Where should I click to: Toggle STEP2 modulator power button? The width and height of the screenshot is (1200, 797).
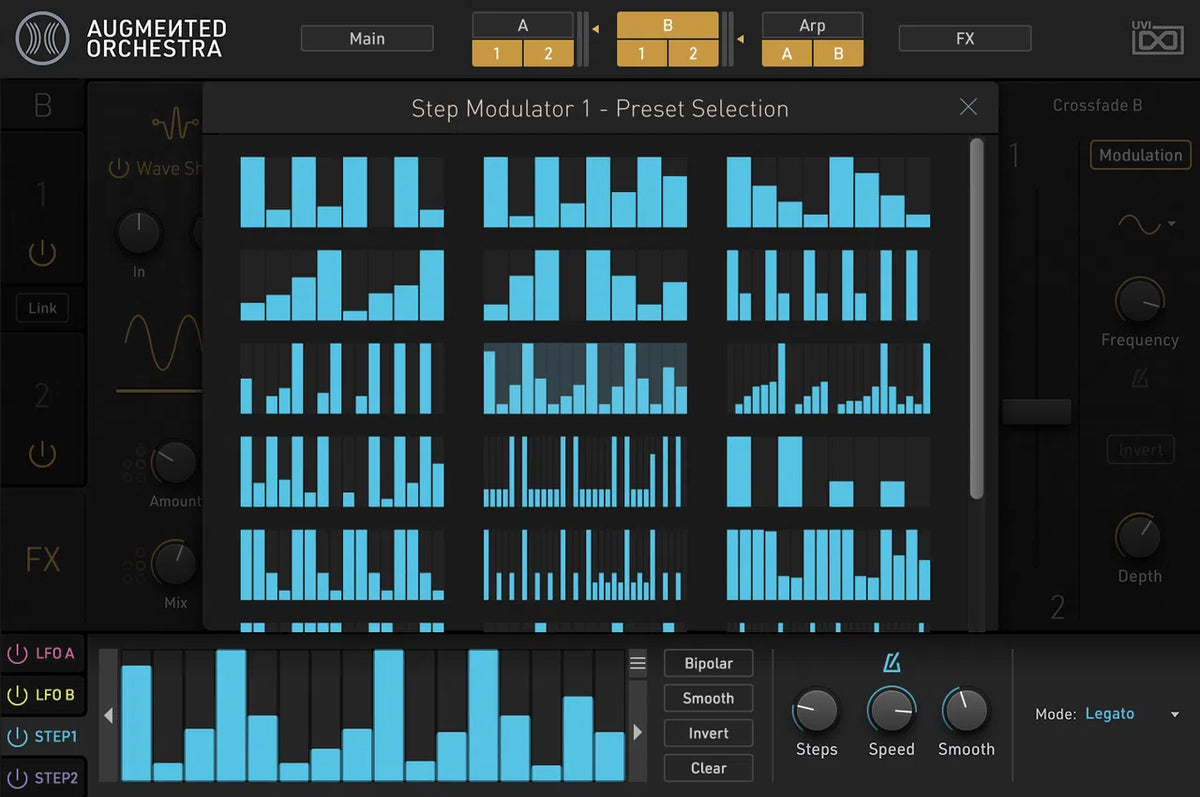click(x=17, y=777)
